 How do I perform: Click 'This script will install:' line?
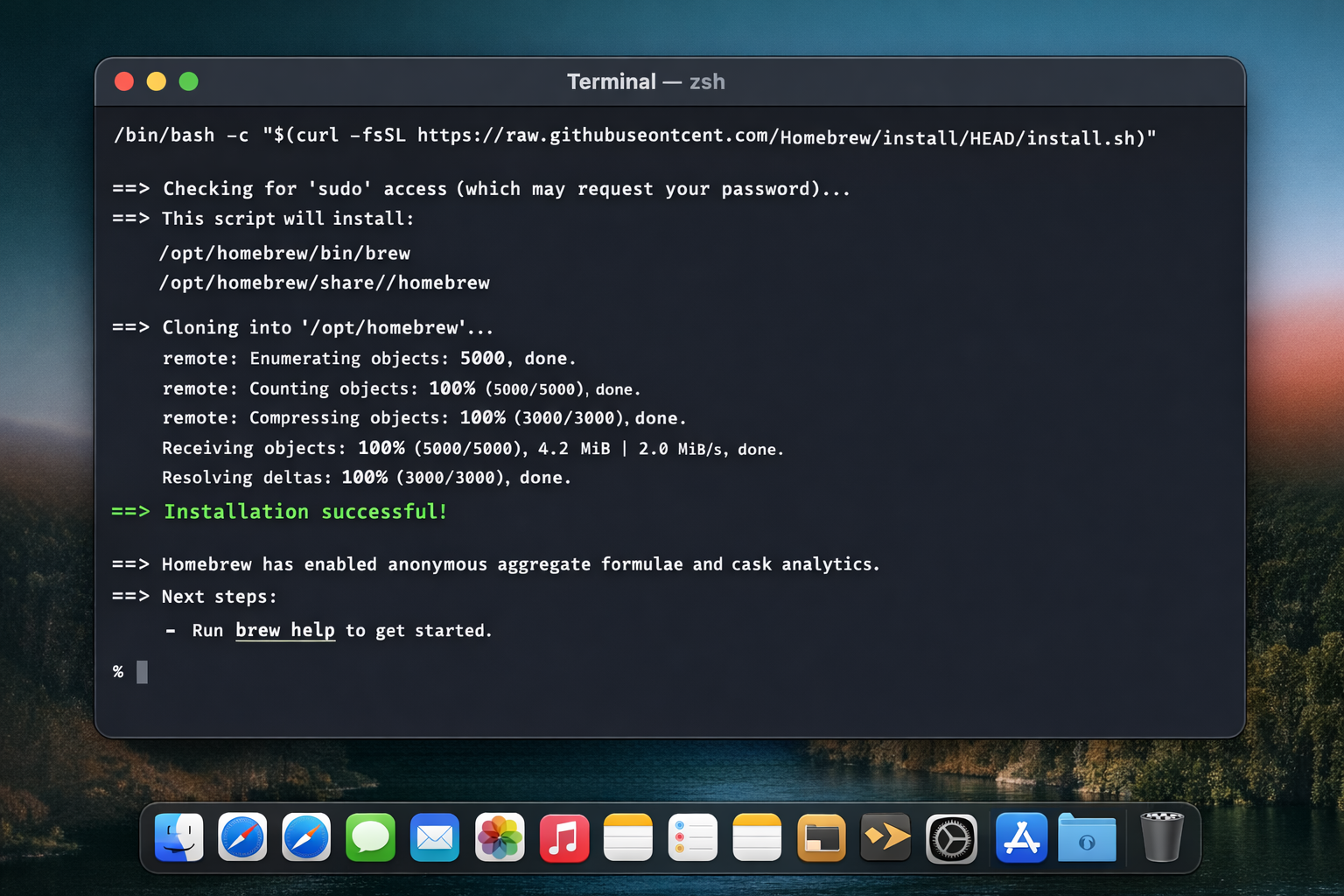[262, 219]
